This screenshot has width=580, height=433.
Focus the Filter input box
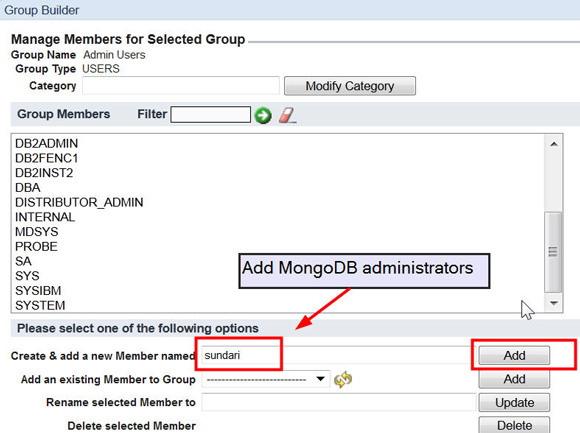tap(210, 115)
